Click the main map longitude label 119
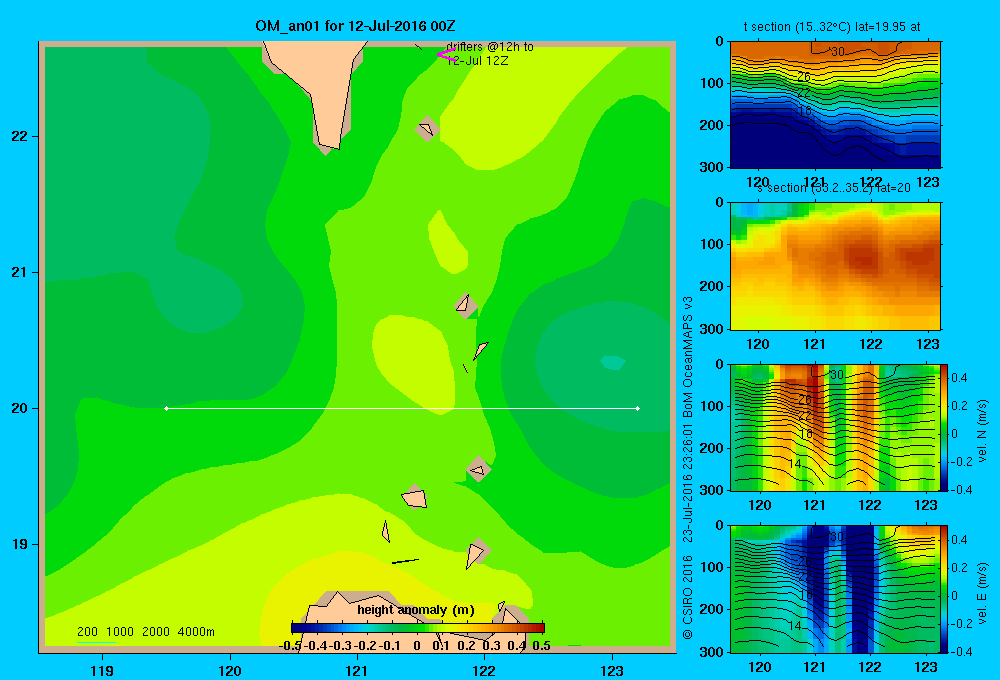This screenshot has width=1000, height=680. coord(102,670)
